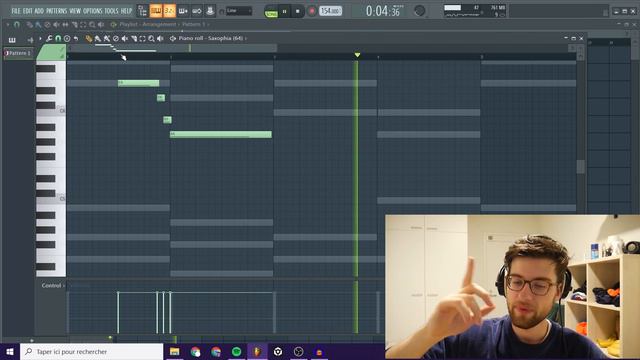Toggle the highlighted metronome button
Screen dimensions: 640x360
(x=156, y=11)
